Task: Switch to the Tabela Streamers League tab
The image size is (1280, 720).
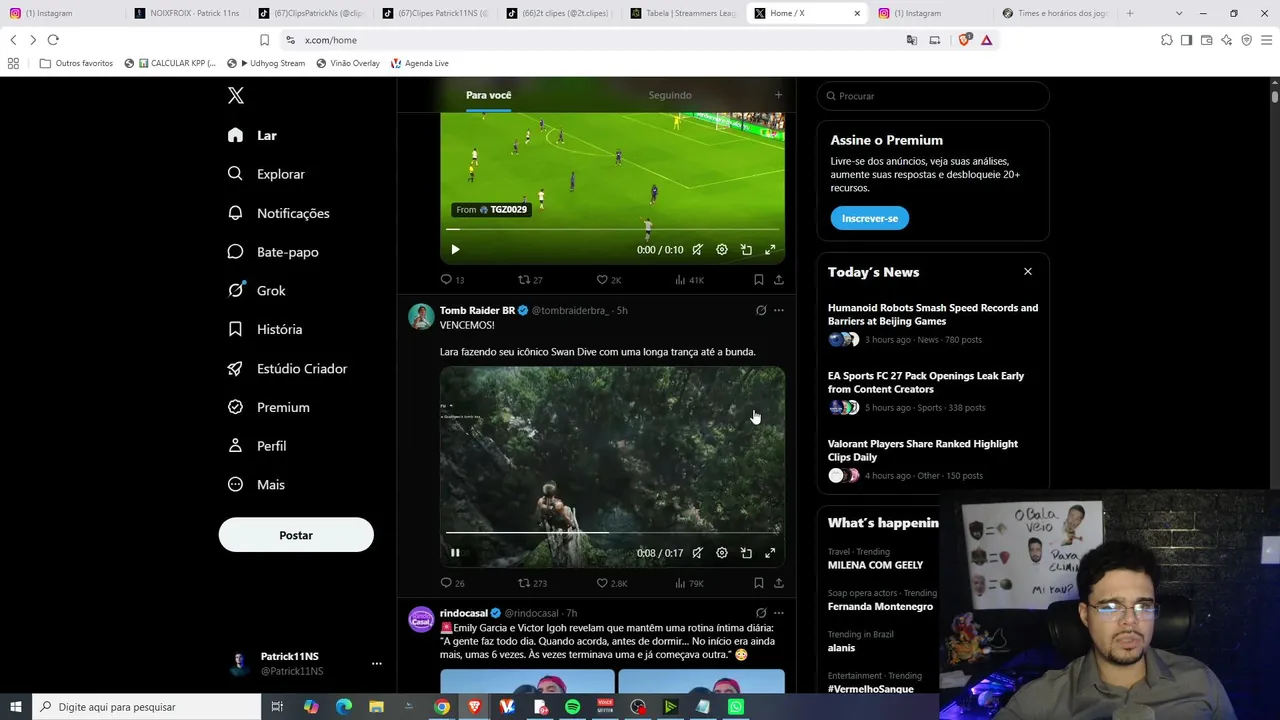Action: (684, 13)
